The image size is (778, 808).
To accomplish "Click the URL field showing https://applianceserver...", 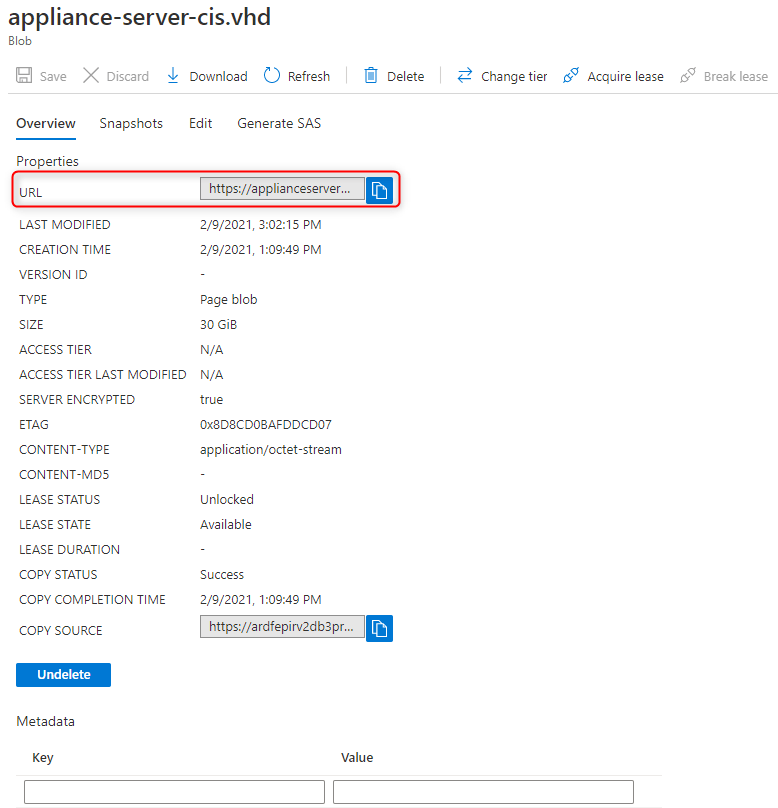I will [x=282, y=189].
